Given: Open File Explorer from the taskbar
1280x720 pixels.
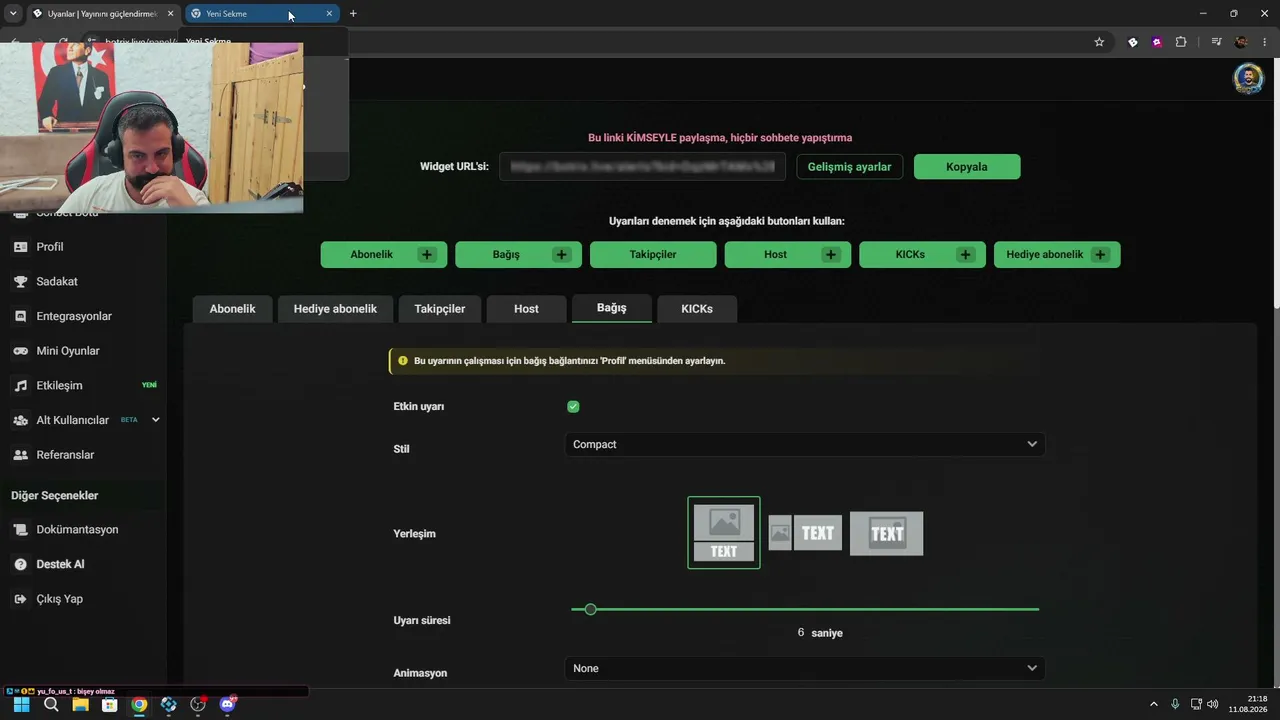Looking at the screenshot, I should point(80,705).
